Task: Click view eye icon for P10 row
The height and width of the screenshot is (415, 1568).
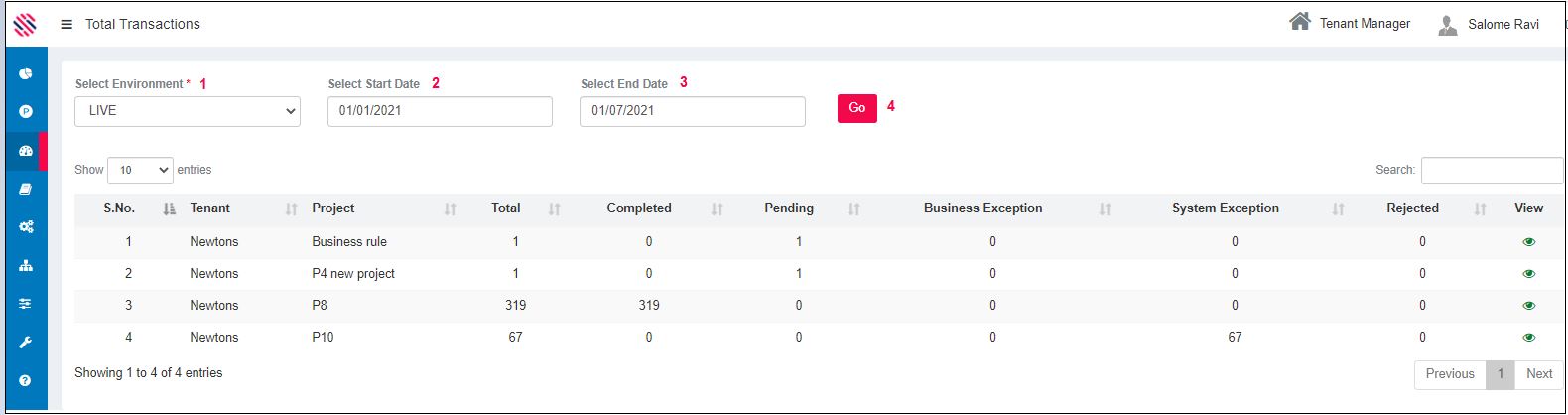Action: pos(1528,338)
